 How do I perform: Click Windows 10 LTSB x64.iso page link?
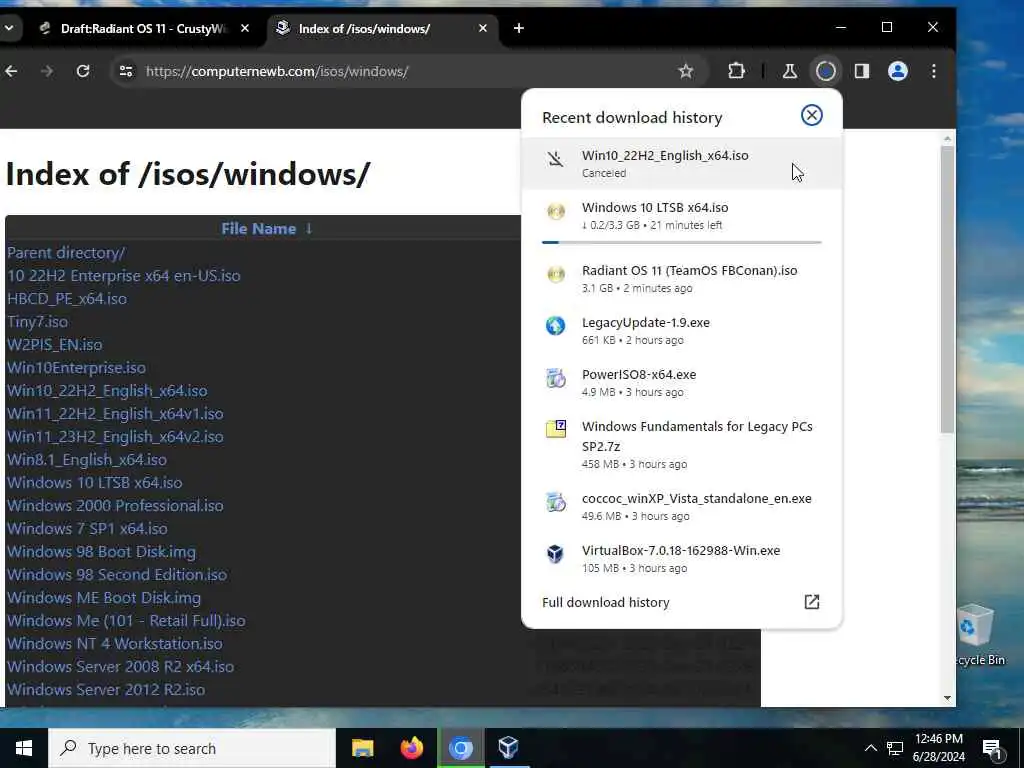click(95, 483)
